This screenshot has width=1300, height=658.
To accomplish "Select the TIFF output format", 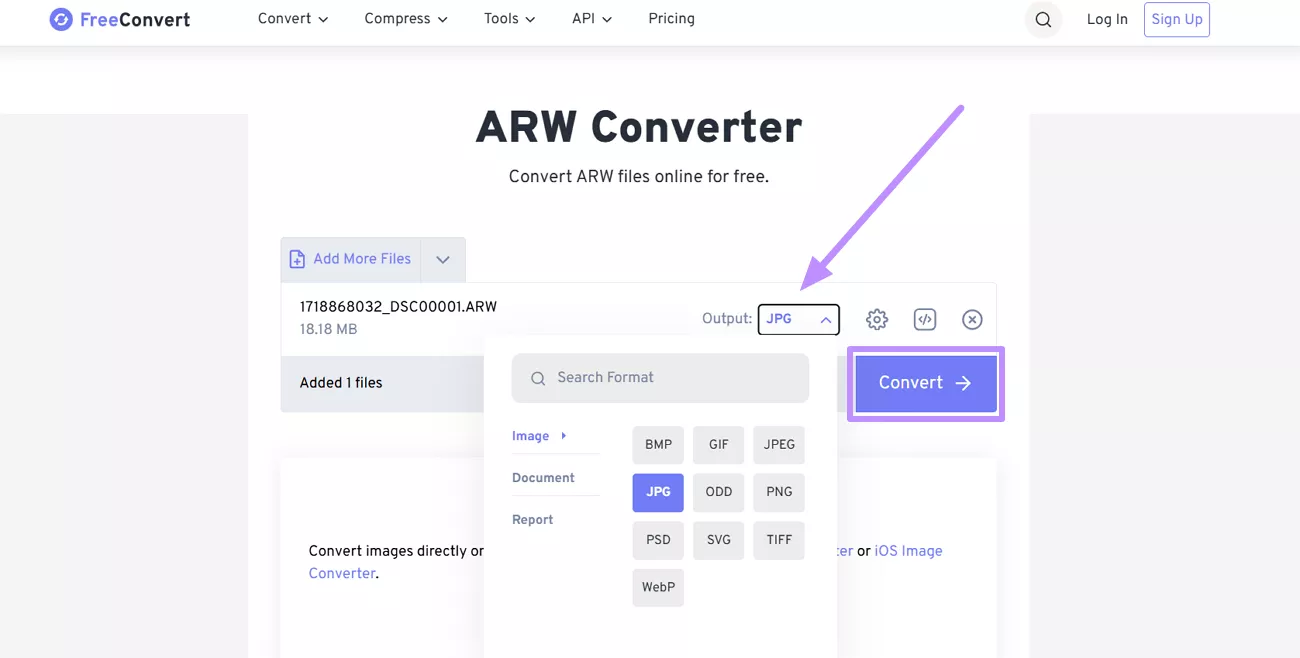I will (x=778, y=540).
